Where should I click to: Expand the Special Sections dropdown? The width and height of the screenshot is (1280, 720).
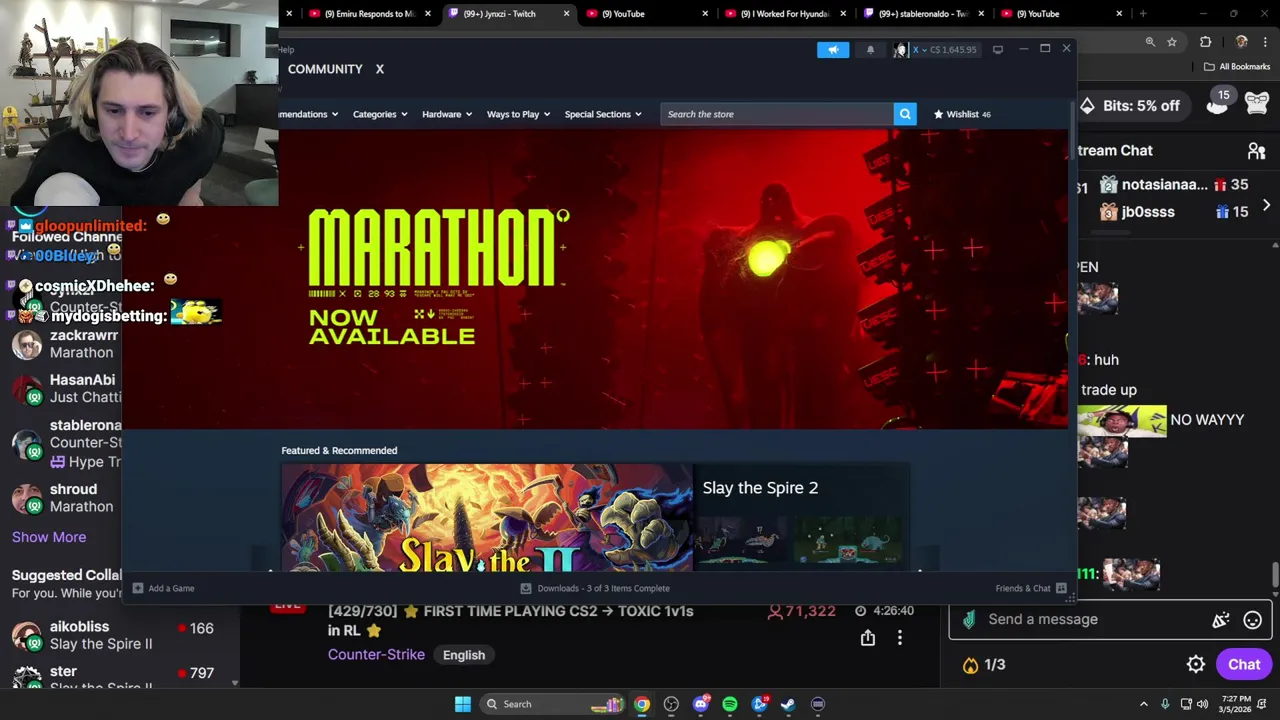603,114
